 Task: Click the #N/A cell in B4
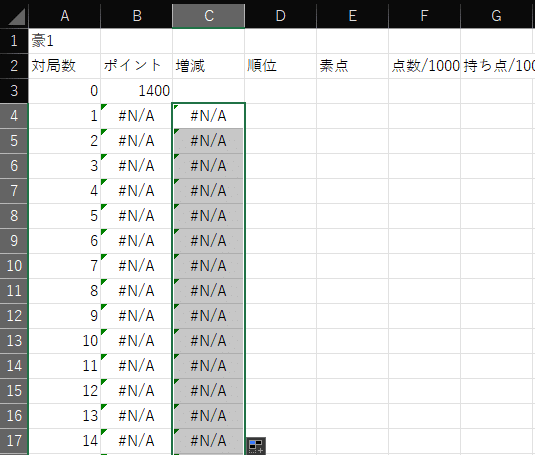136,116
